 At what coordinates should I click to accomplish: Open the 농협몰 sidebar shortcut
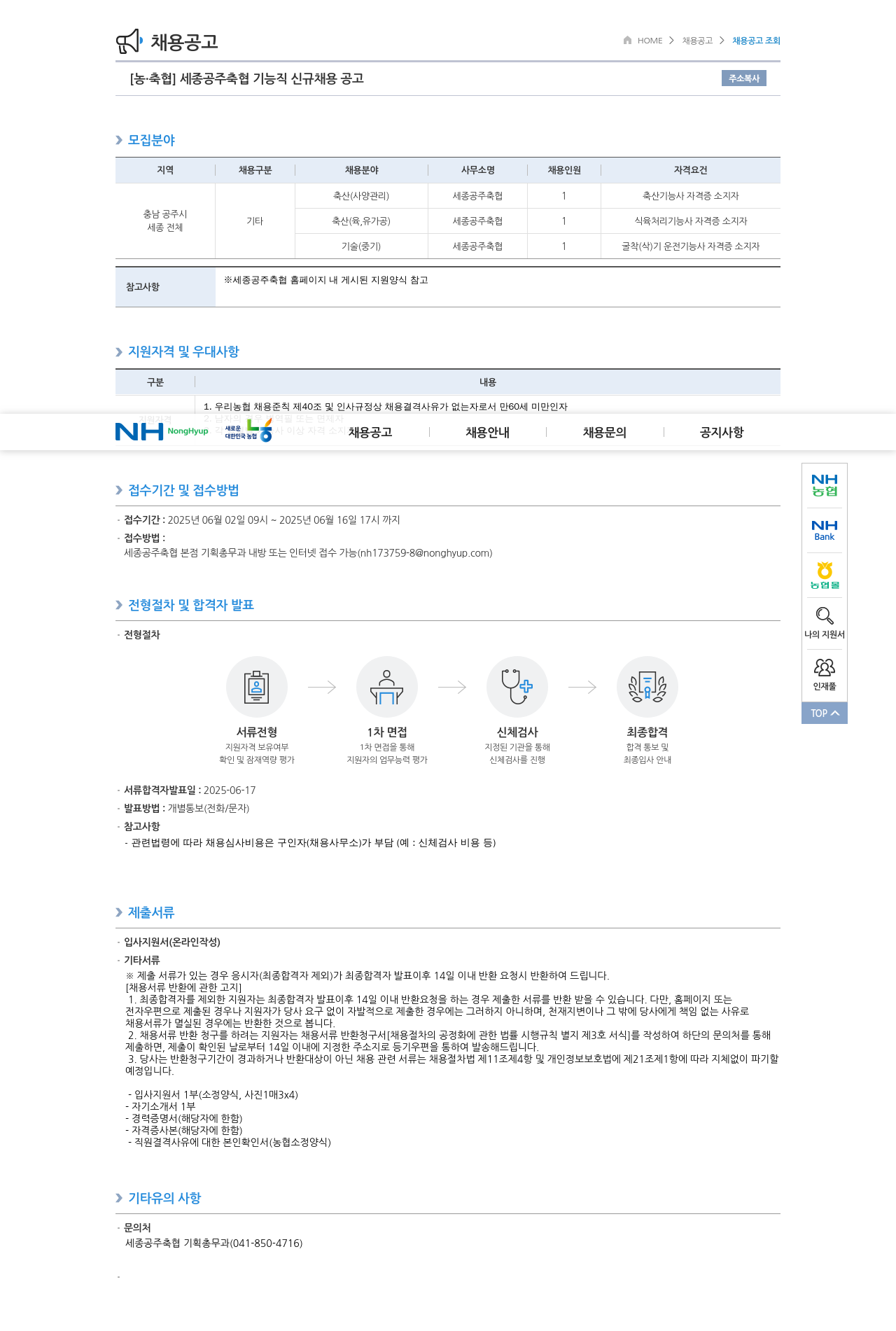[825, 576]
